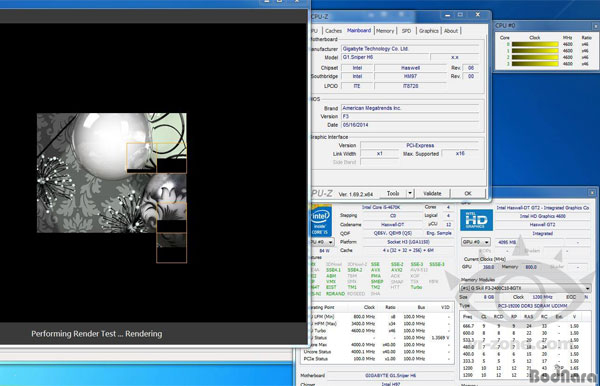Click the Validate button in CPU-Z
The width and height of the screenshot is (600, 386).
coord(432,194)
